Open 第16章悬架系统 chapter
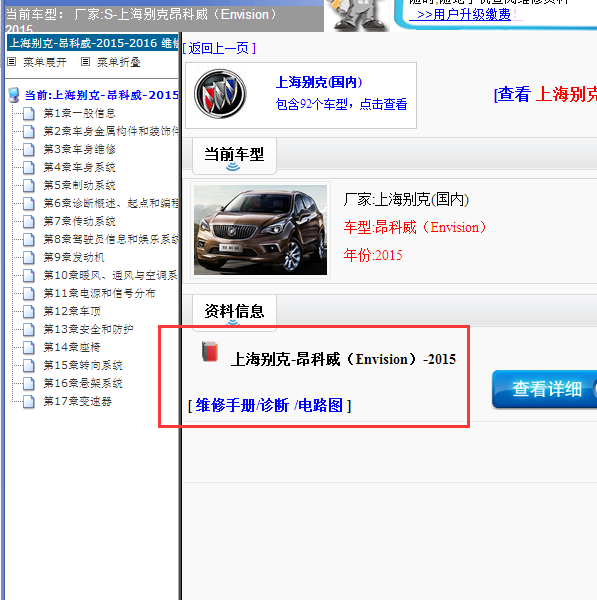Image resolution: width=597 pixels, height=600 pixels. (x=83, y=383)
